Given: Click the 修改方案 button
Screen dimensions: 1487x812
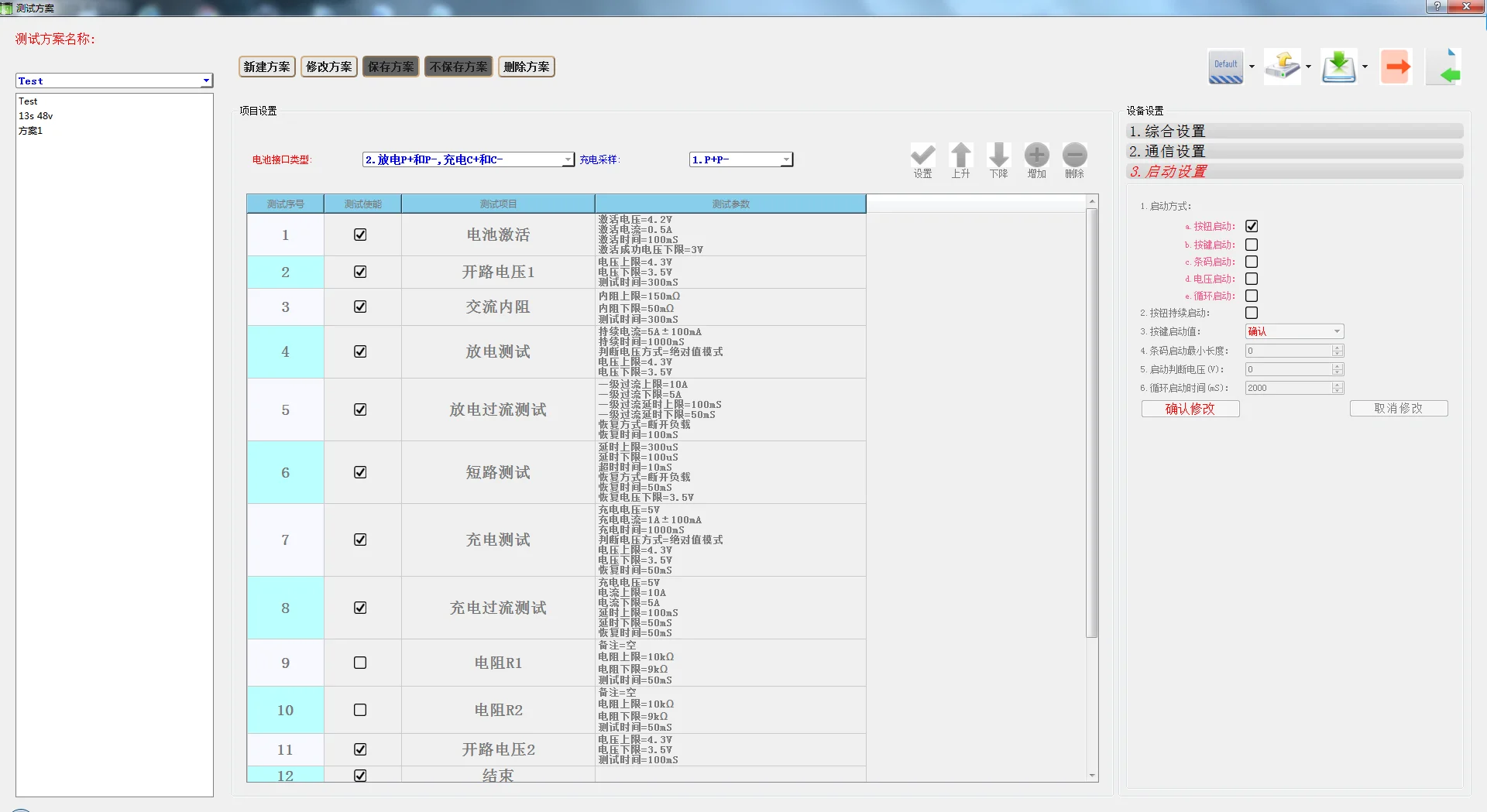Looking at the screenshot, I should pos(328,67).
